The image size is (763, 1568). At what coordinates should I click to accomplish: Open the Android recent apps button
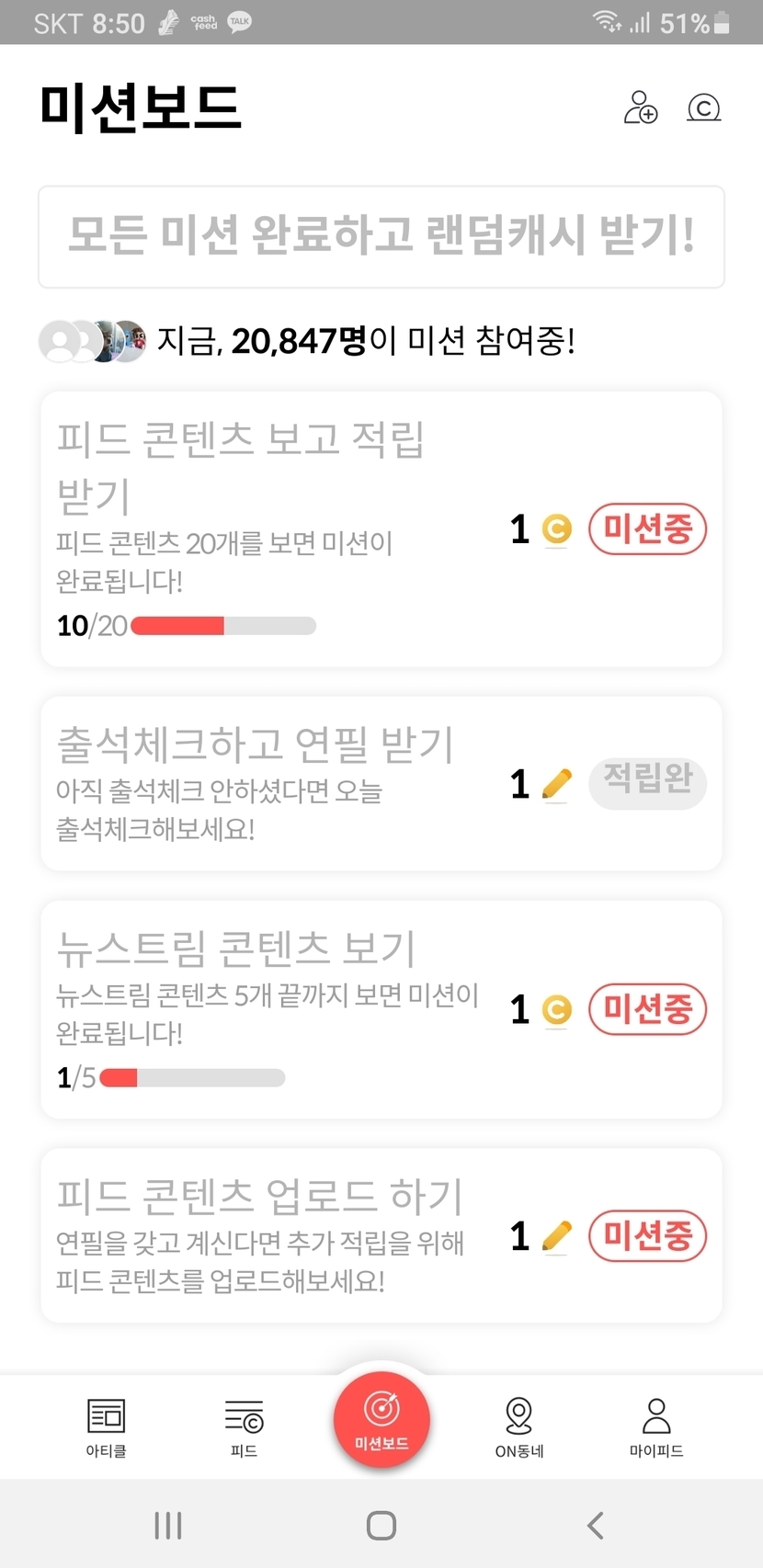(x=168, y=1525)
